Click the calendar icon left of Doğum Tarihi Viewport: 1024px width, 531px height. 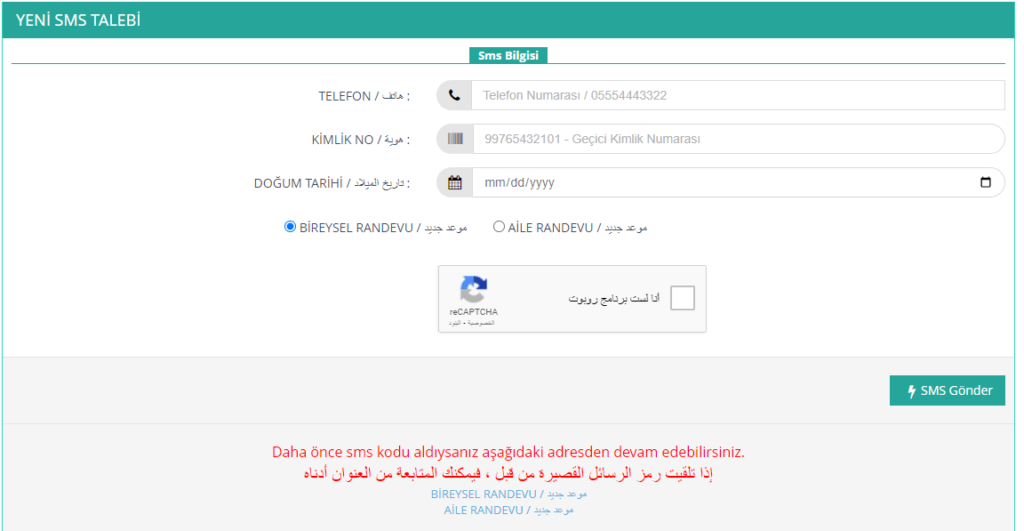pyautogui.click(x=454, y=183)
